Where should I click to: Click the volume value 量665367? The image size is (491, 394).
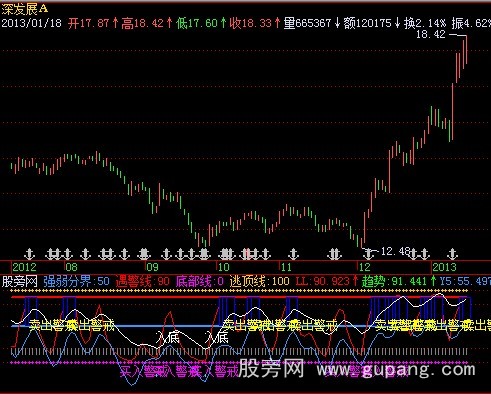(307, 23)
